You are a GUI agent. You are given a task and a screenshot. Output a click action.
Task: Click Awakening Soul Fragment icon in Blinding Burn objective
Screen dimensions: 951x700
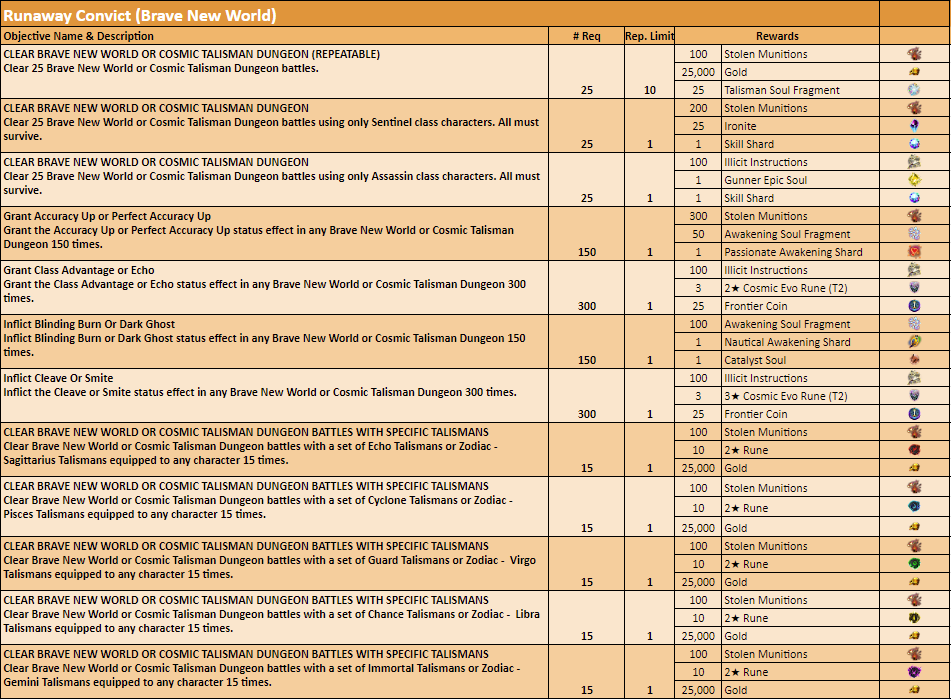914,323
